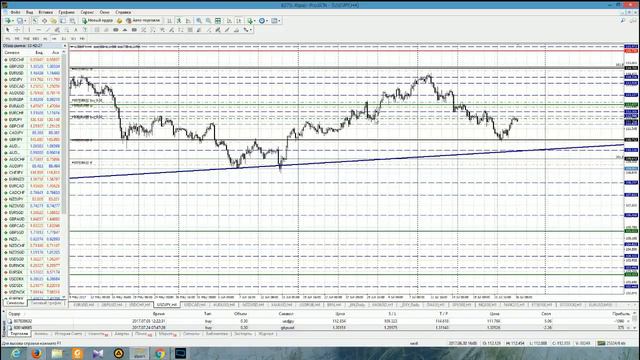Zoom out on the chart
The width and height of the screenshot is (640, 360).
coord(208,20)
